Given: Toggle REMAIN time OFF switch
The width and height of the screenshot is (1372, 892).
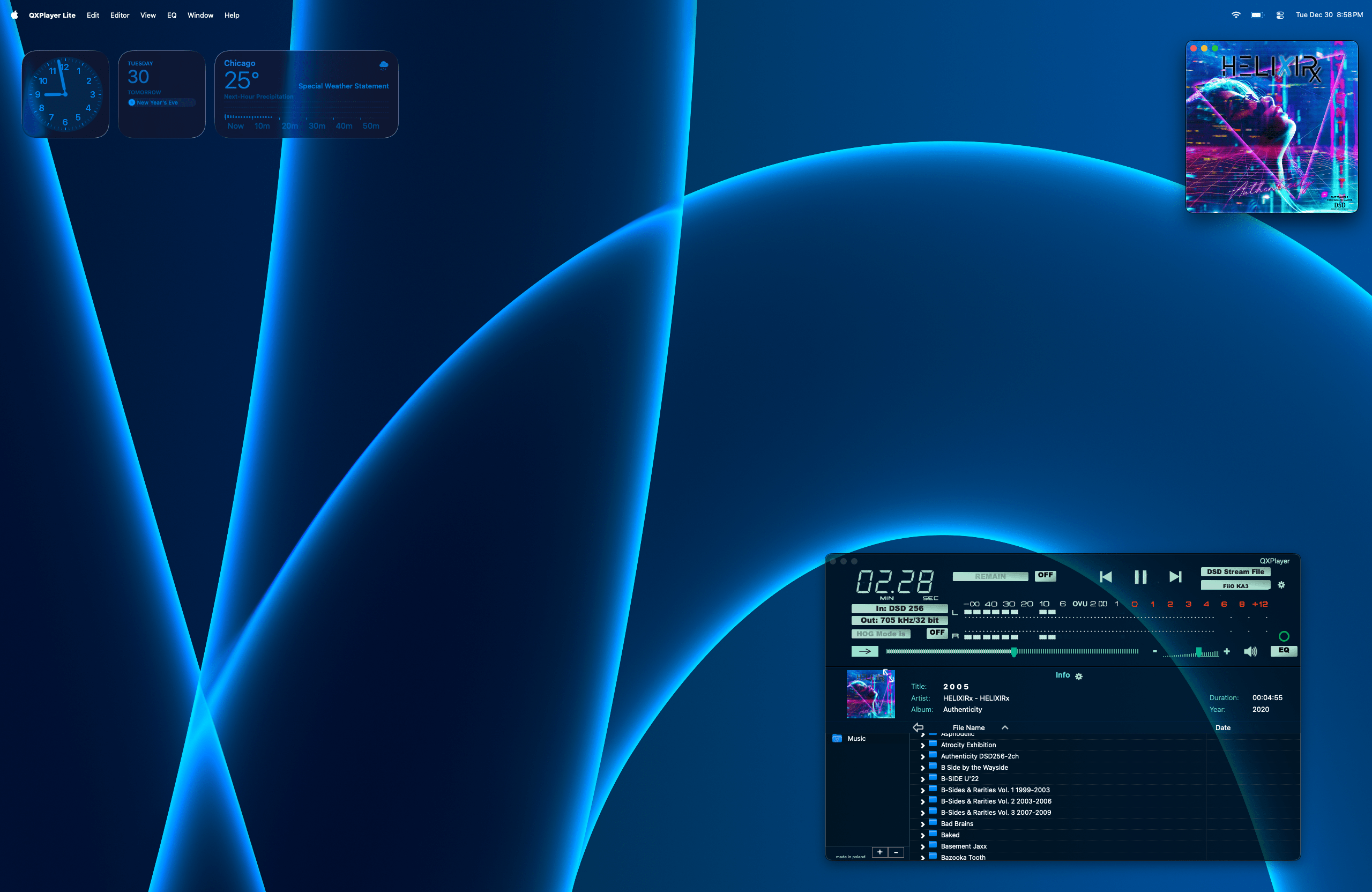Looking at the screenshot, I should pyautogui.click(x=1045, y=575).
